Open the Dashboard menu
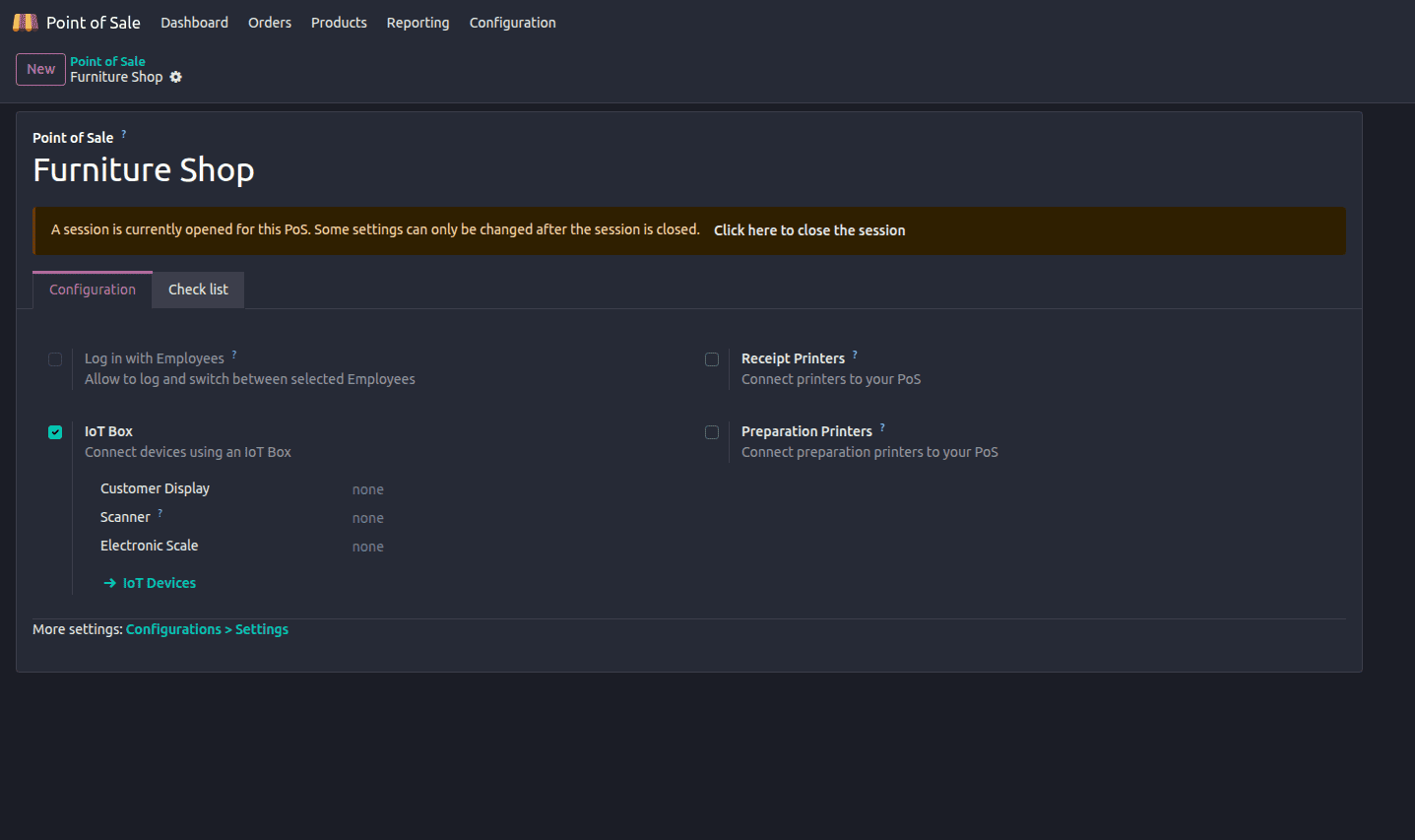 coord(195,23)
